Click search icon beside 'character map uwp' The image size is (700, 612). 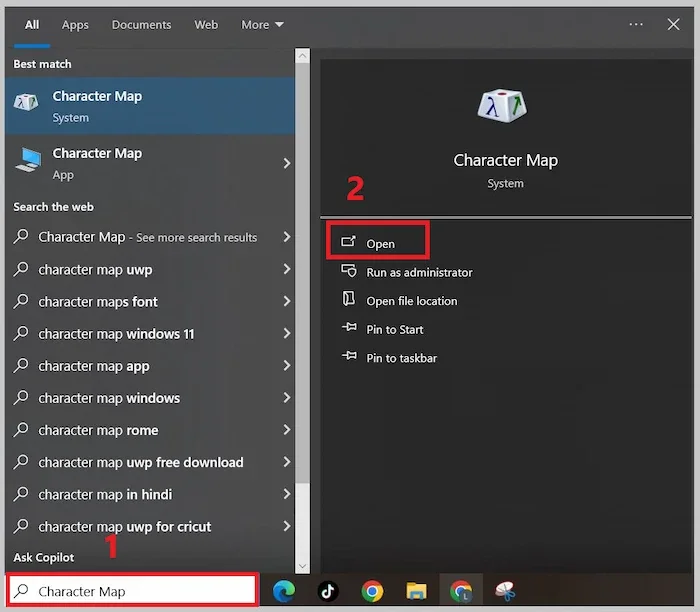(21, 269)
